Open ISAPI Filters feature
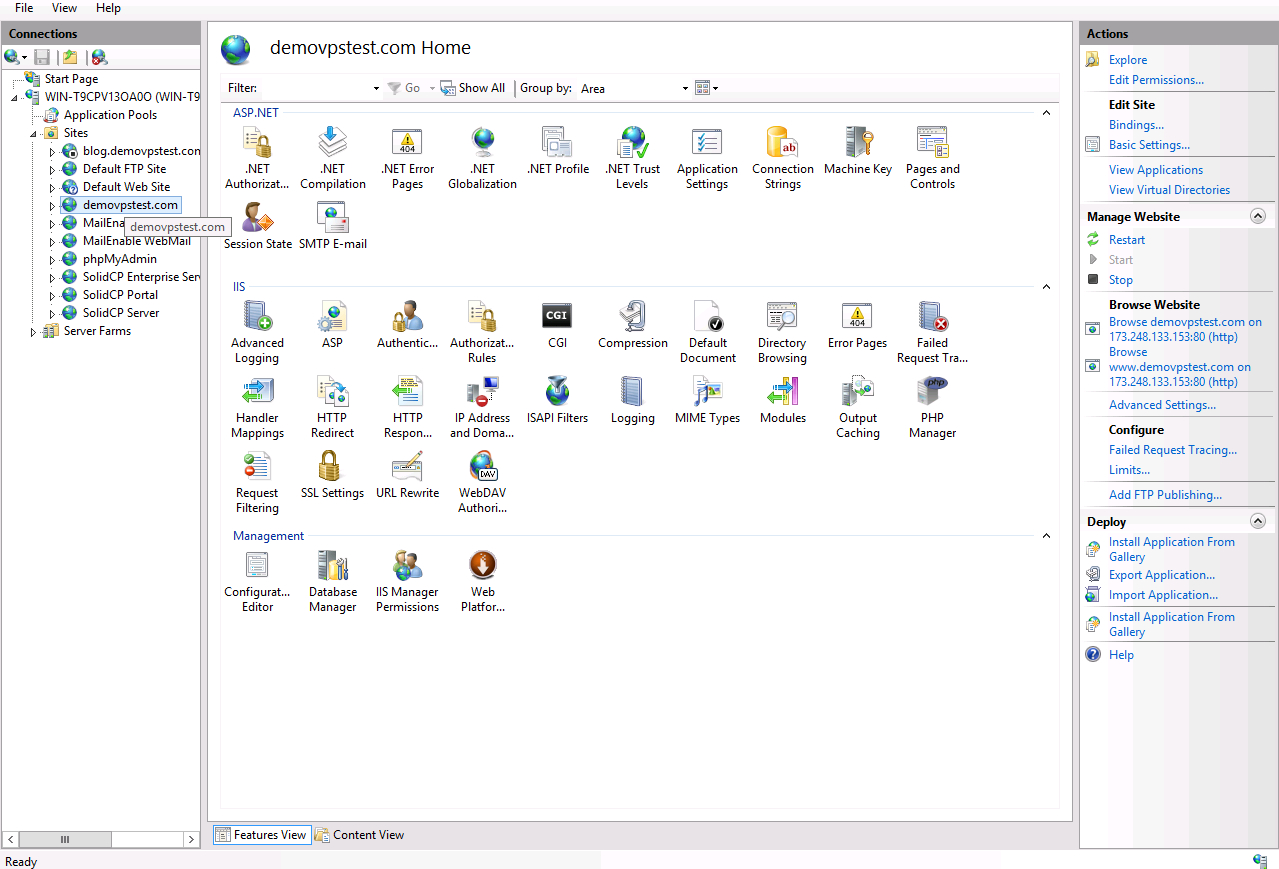This screenshot has height=869, width=1279. (557, 400)
